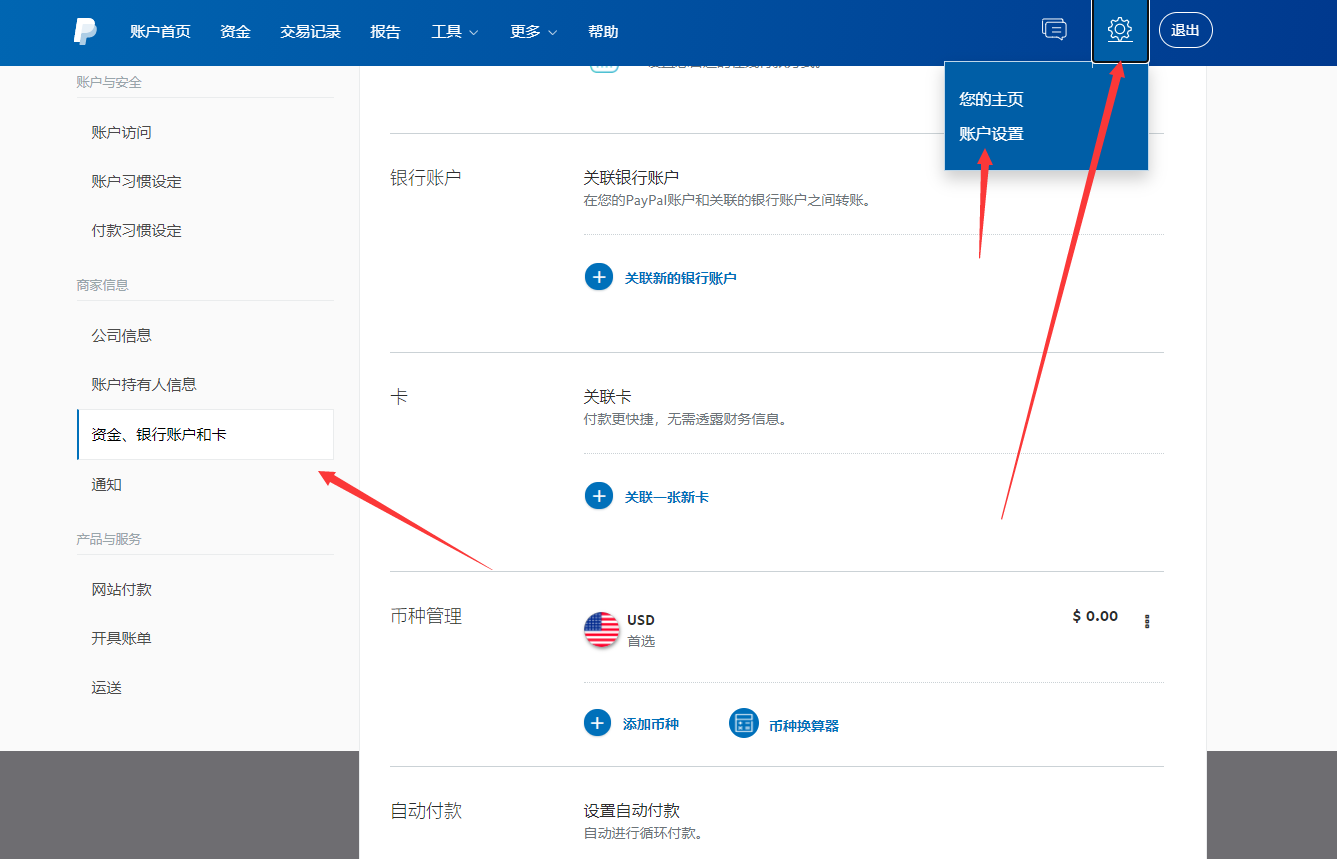
Task: Click the 关联新的银行账户 link
Action: [680, 278]
